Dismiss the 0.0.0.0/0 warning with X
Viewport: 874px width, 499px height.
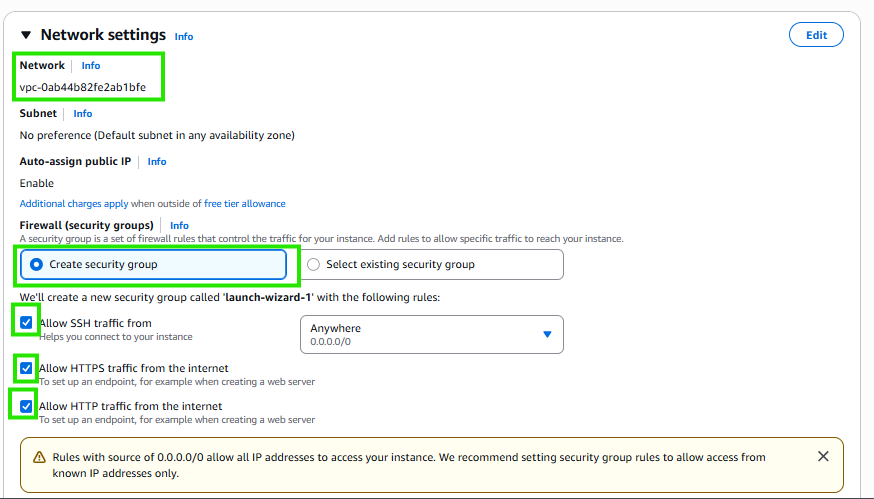point(823,457)
